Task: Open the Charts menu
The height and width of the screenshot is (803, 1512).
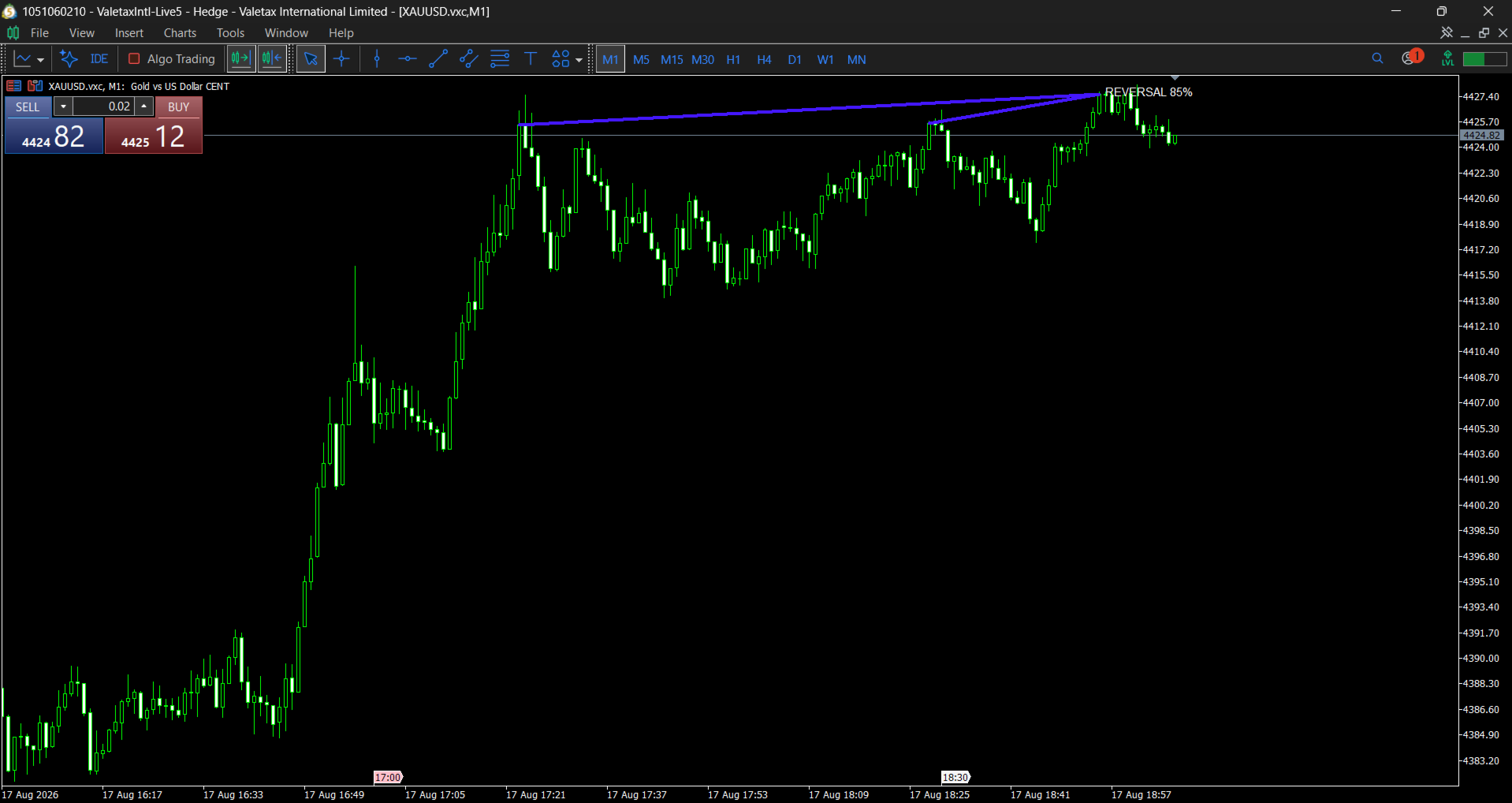Action: [180, 33]
